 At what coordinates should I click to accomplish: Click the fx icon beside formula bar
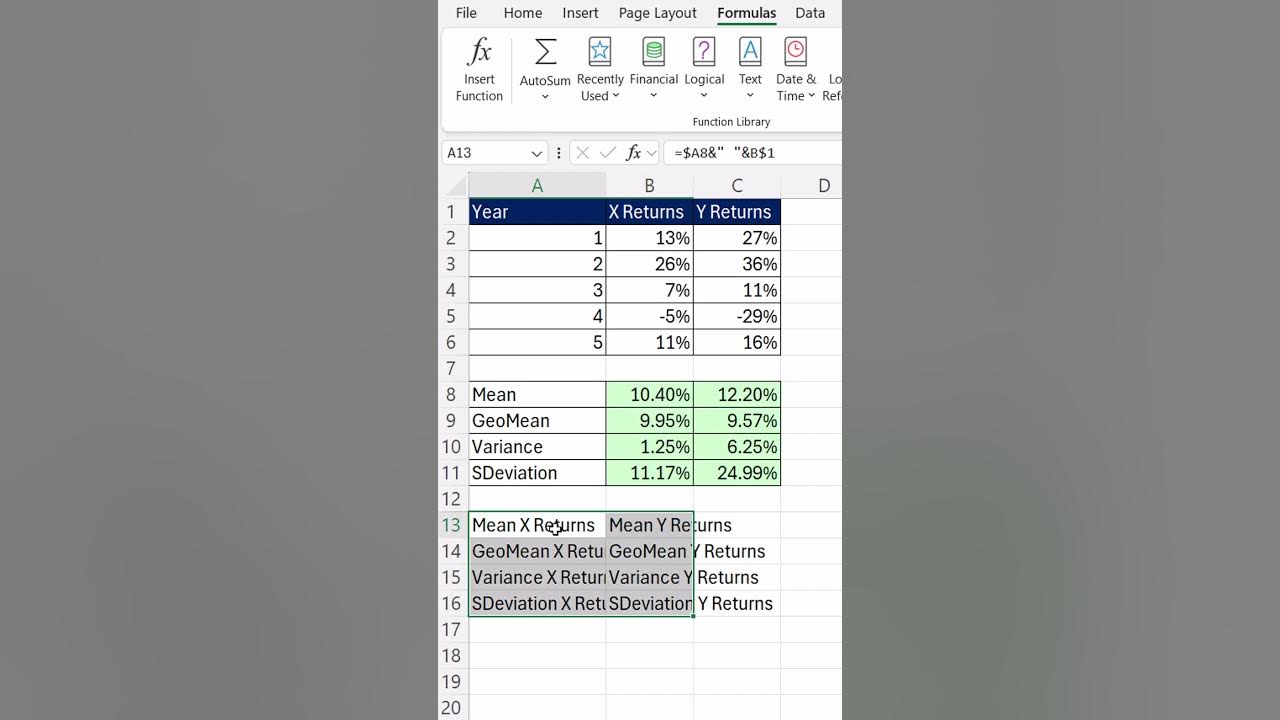(633, 153)
